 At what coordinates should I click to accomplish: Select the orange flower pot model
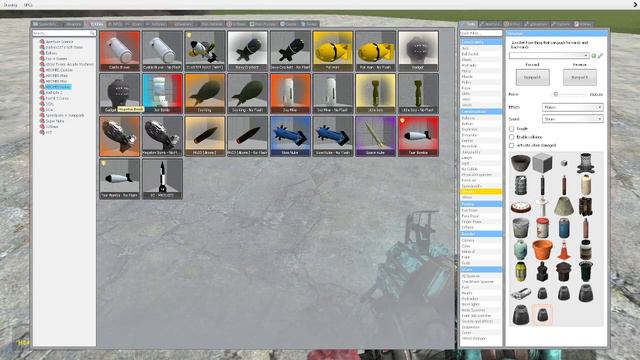pyautogui.click(x=542, y=249)
